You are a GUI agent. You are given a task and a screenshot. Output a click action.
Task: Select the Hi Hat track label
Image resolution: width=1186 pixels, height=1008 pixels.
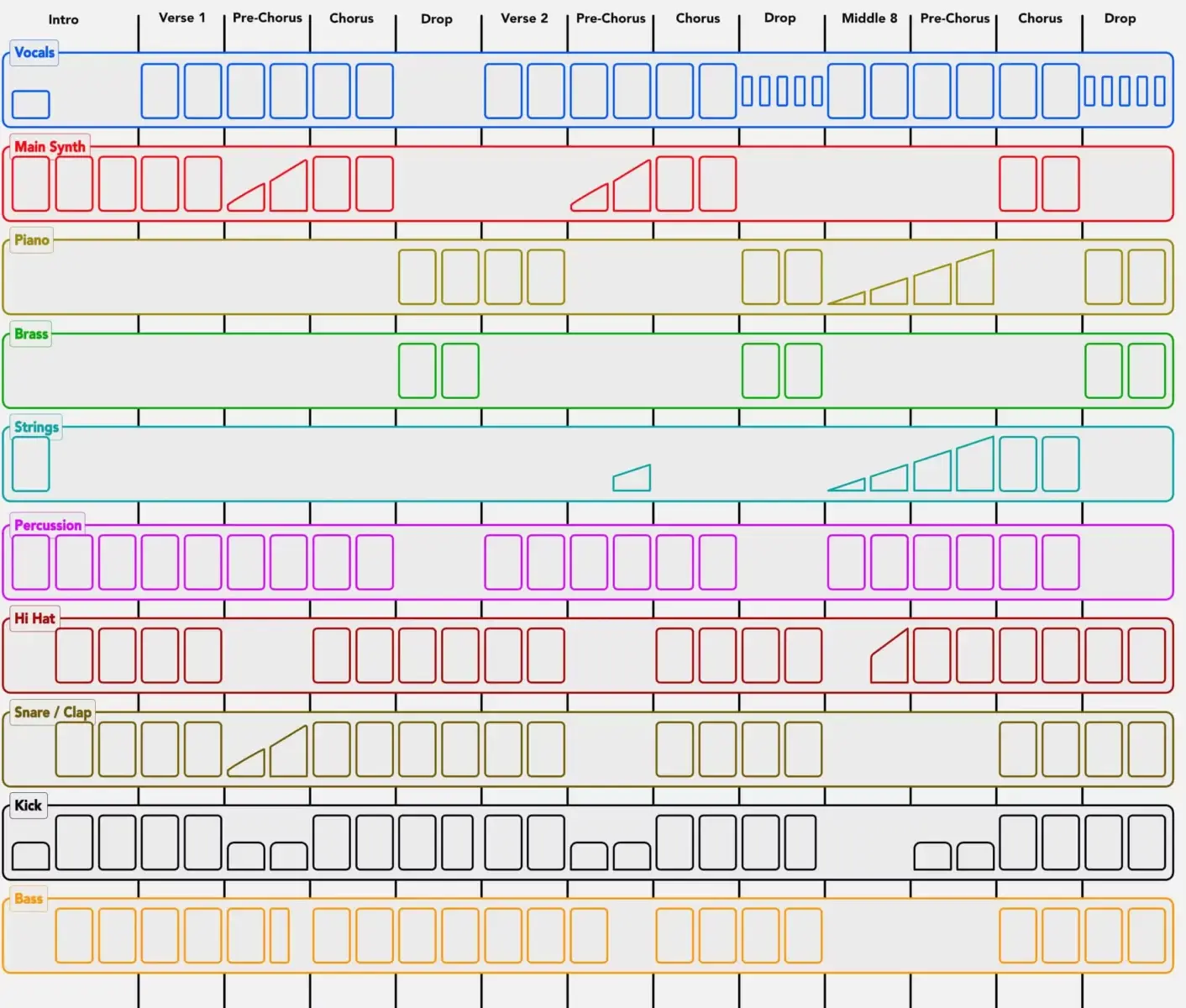34,618
